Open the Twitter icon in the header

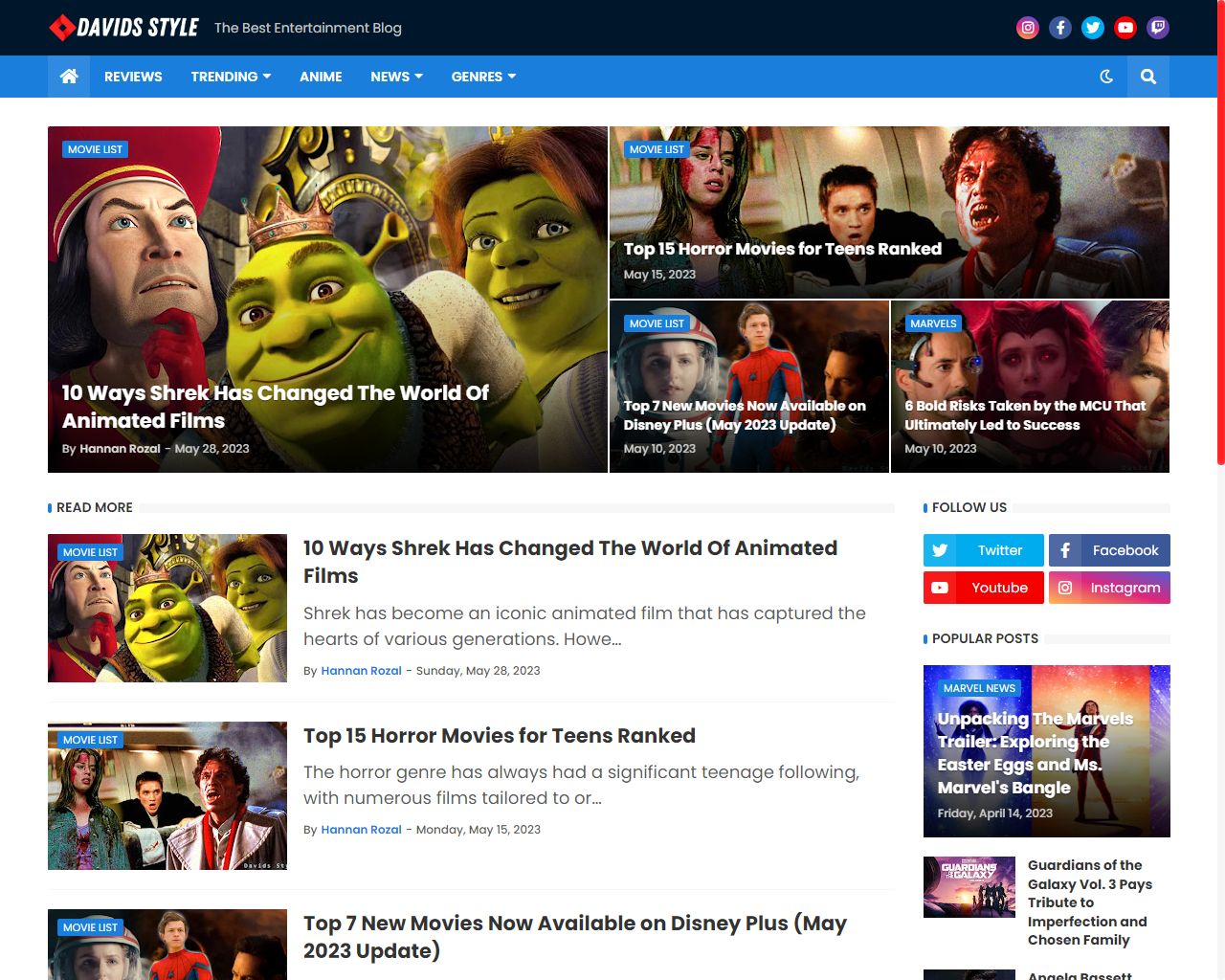coord(1093,28)
